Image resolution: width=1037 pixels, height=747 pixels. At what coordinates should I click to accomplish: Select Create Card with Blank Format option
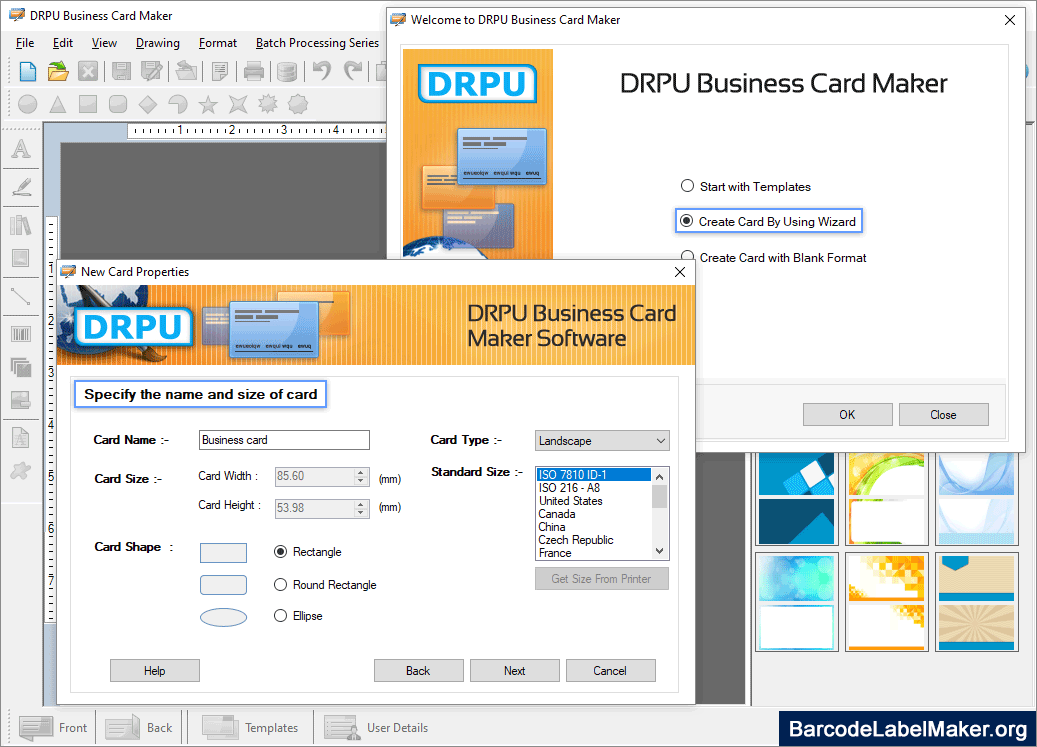point(774,258)
